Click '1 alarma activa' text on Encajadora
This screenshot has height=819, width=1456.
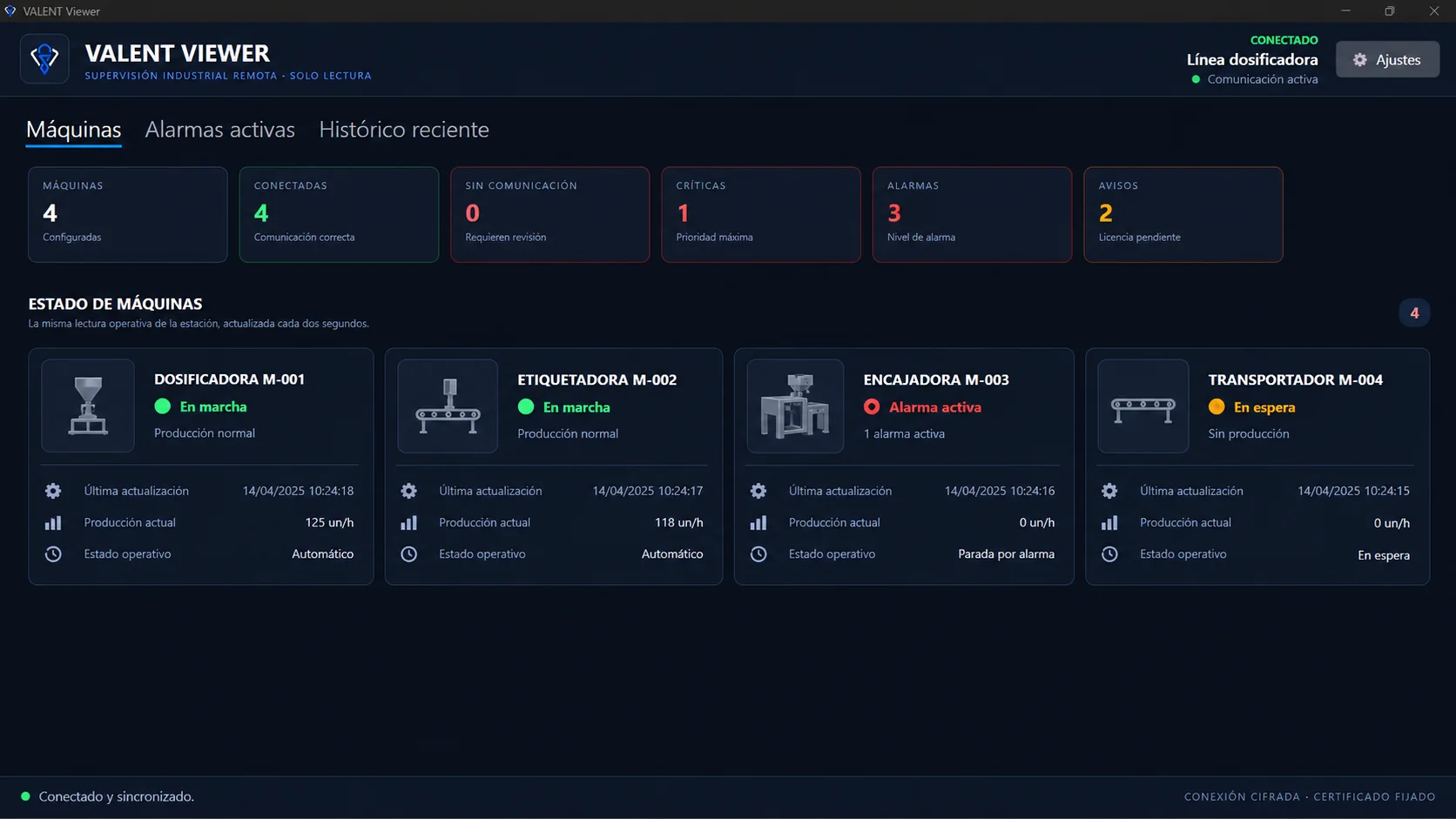(x=904, y=433)
